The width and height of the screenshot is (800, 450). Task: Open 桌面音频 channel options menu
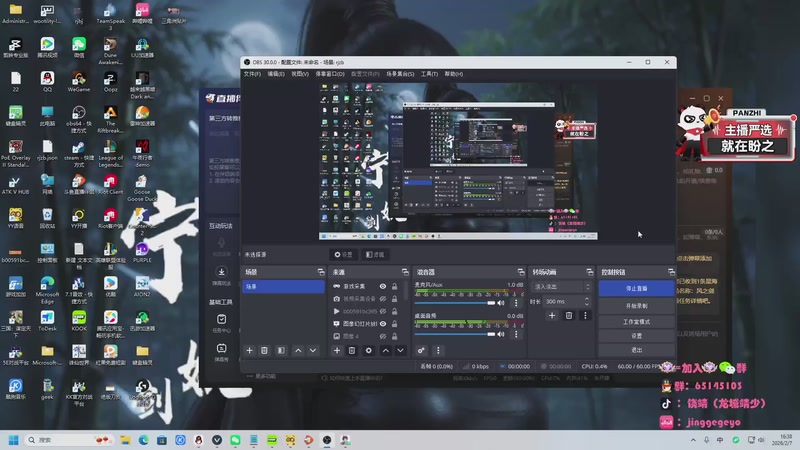click(x=516, y=334)
